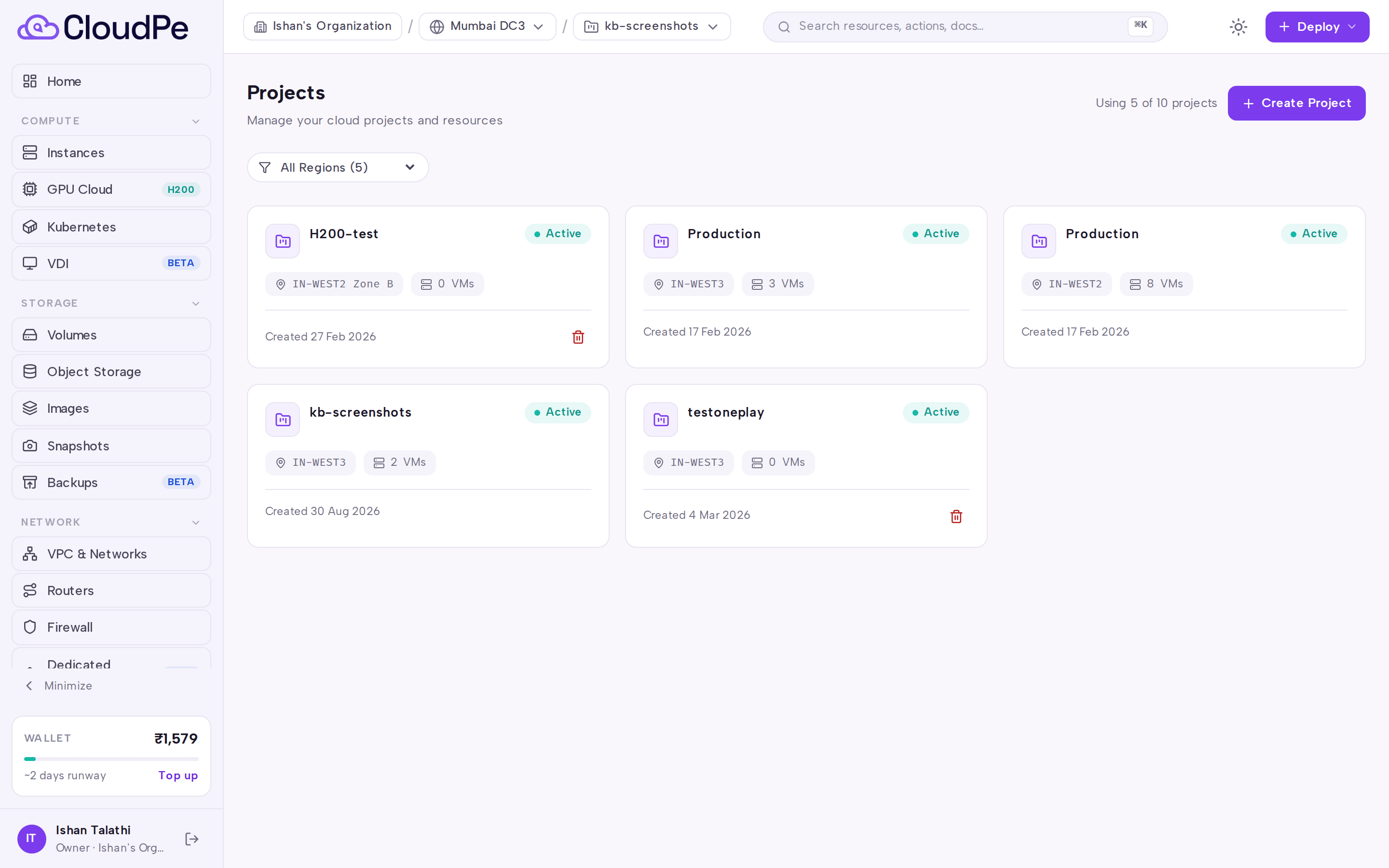Click the trash icon on testoneplay card

[x=955, y=516]
